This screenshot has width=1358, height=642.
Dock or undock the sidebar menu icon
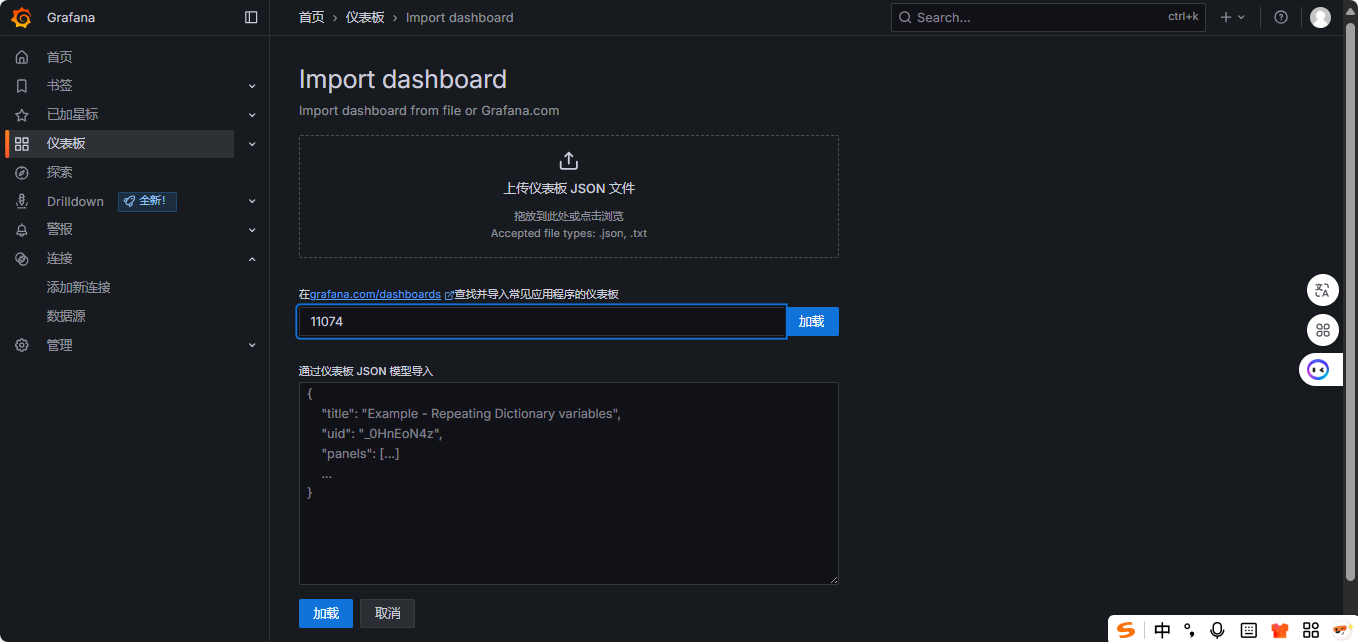click(x=251, y=17)
